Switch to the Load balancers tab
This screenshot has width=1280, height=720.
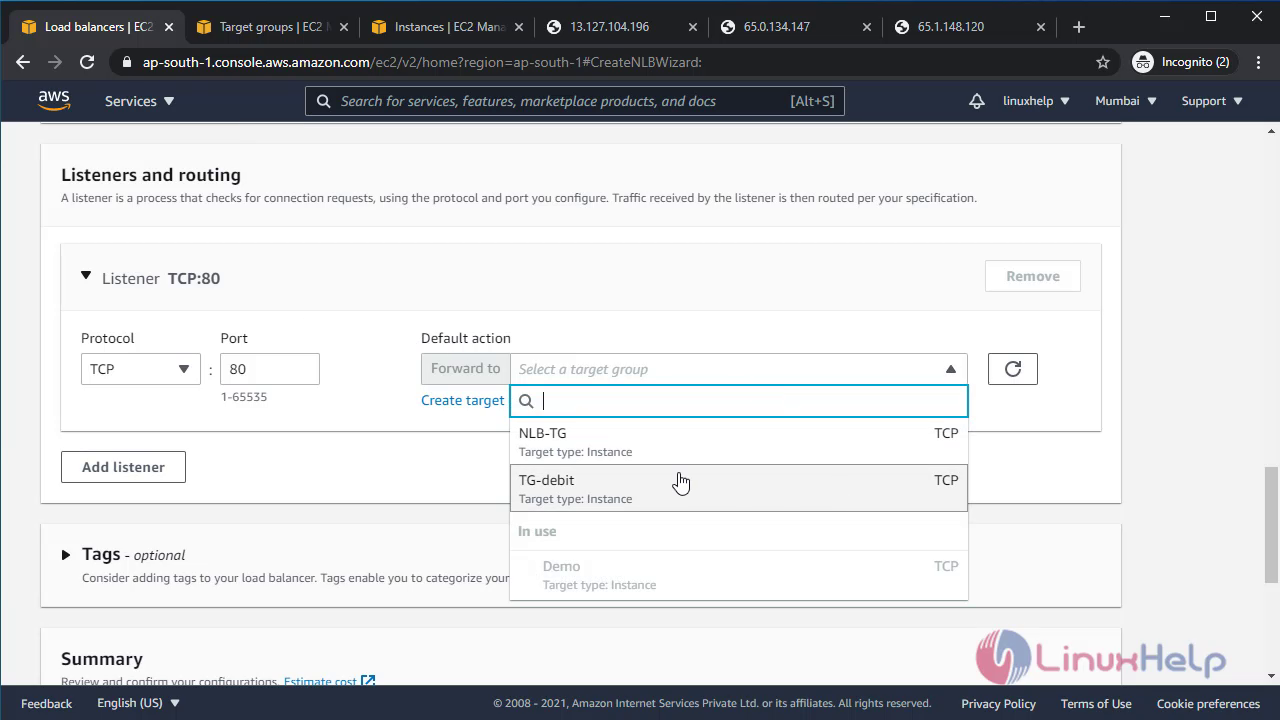point(97,27)
